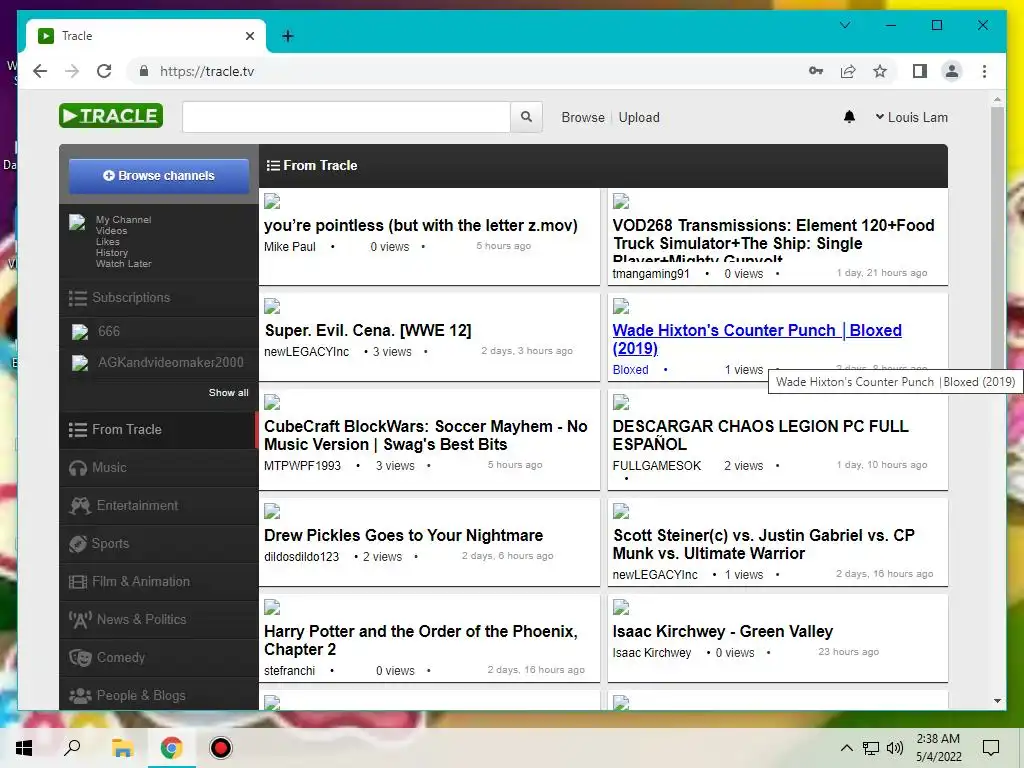This screenshot has width=1024, height=768.
Task: Open the Comedy category
Action: pyautogui.click(x=159, y=657)
